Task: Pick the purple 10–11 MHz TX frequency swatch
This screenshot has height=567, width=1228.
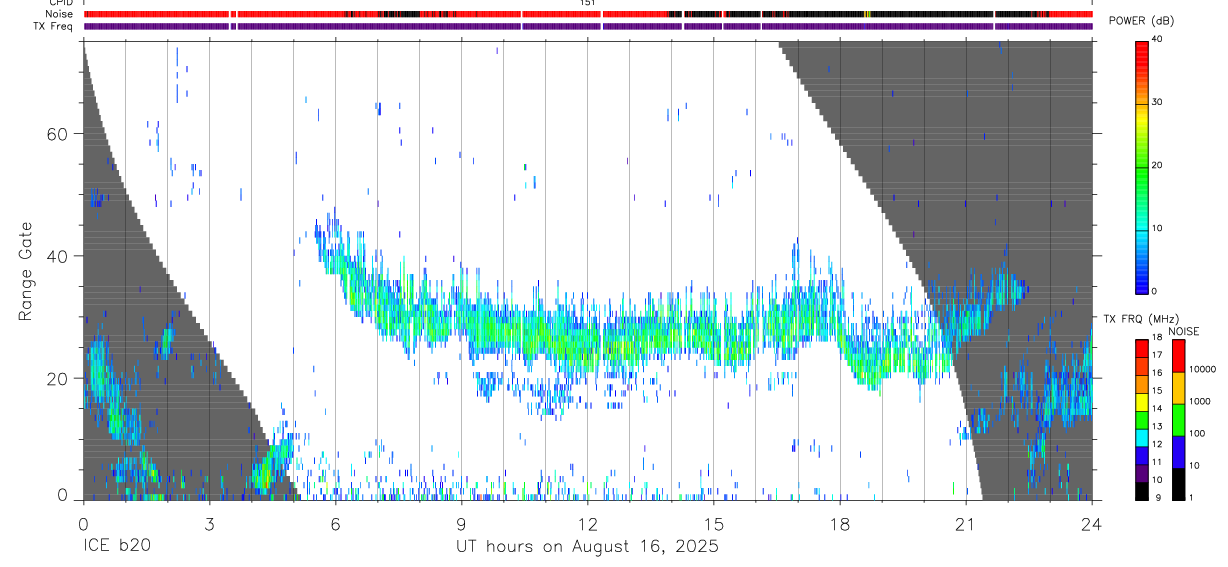Action: (x=1141, y=473)
